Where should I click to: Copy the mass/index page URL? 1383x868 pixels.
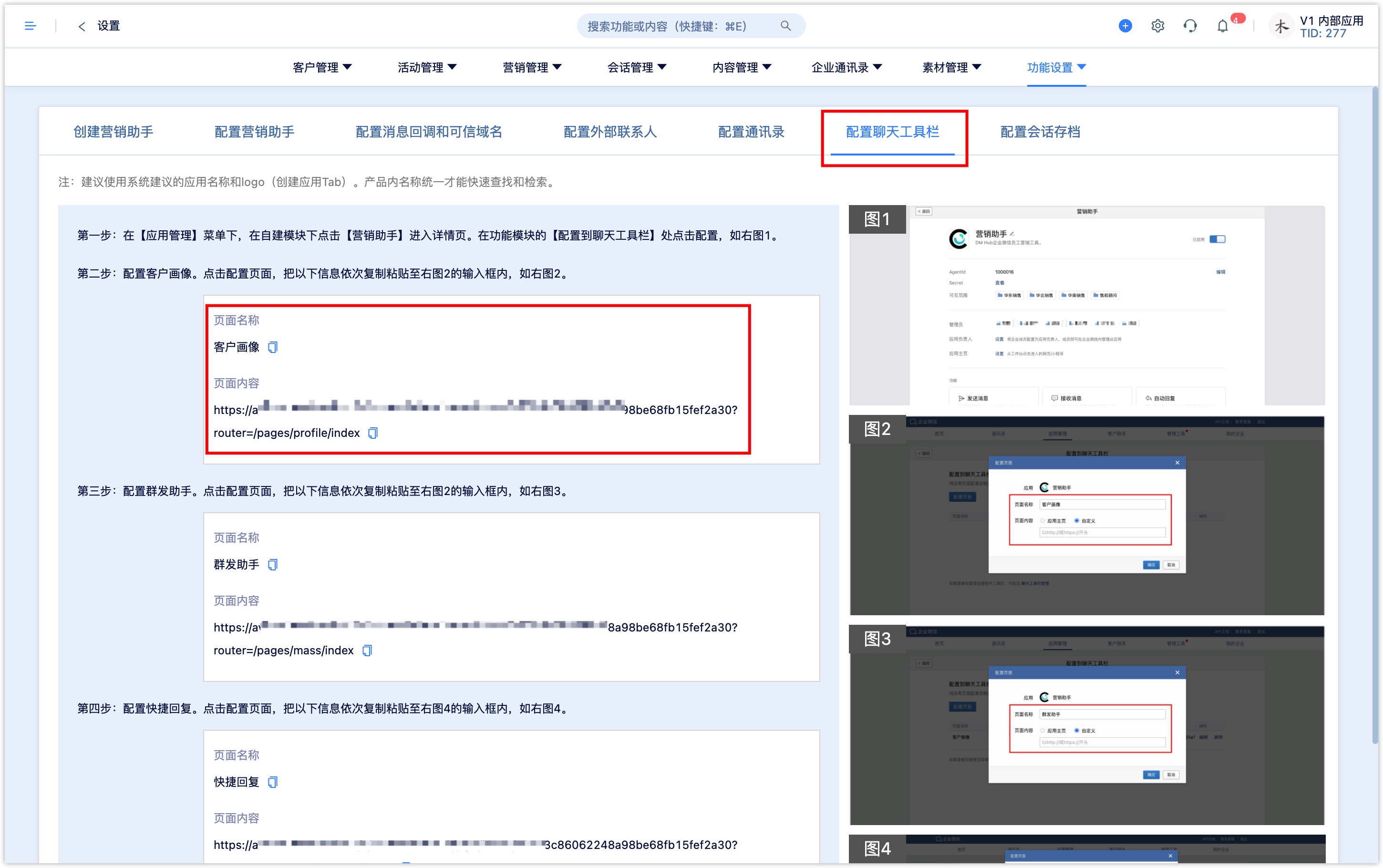[367, 651]
